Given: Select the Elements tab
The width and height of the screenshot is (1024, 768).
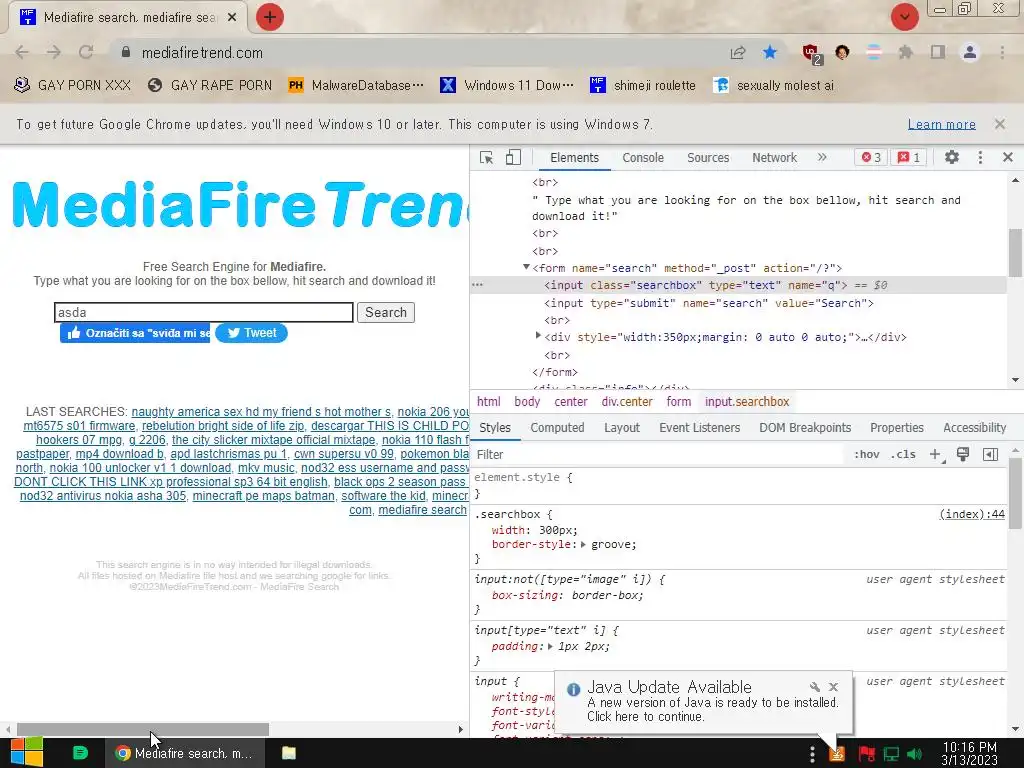Looking at the screenshot, I should [574, 157].
